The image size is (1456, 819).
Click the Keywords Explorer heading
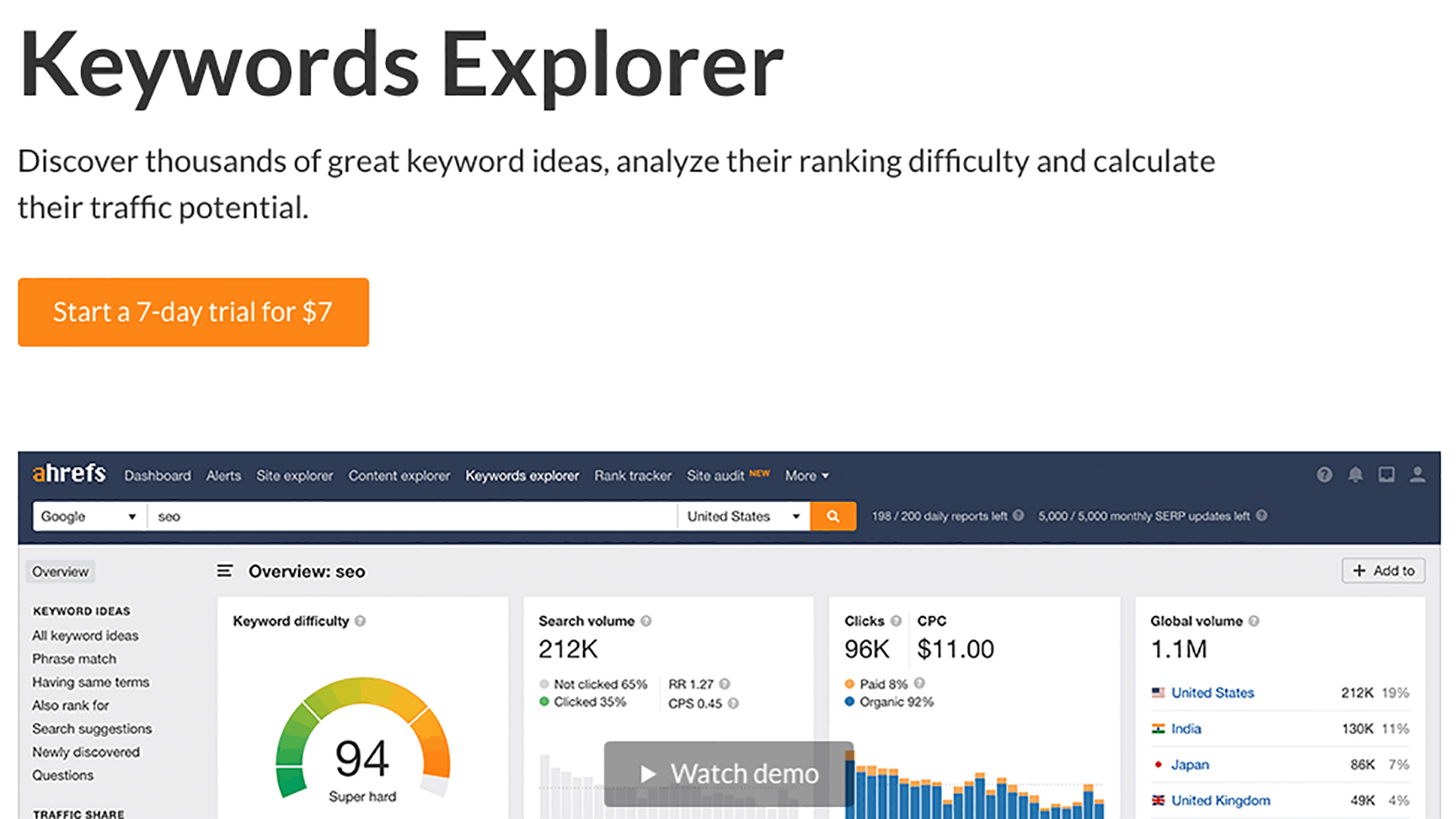(x=400, y=65)
